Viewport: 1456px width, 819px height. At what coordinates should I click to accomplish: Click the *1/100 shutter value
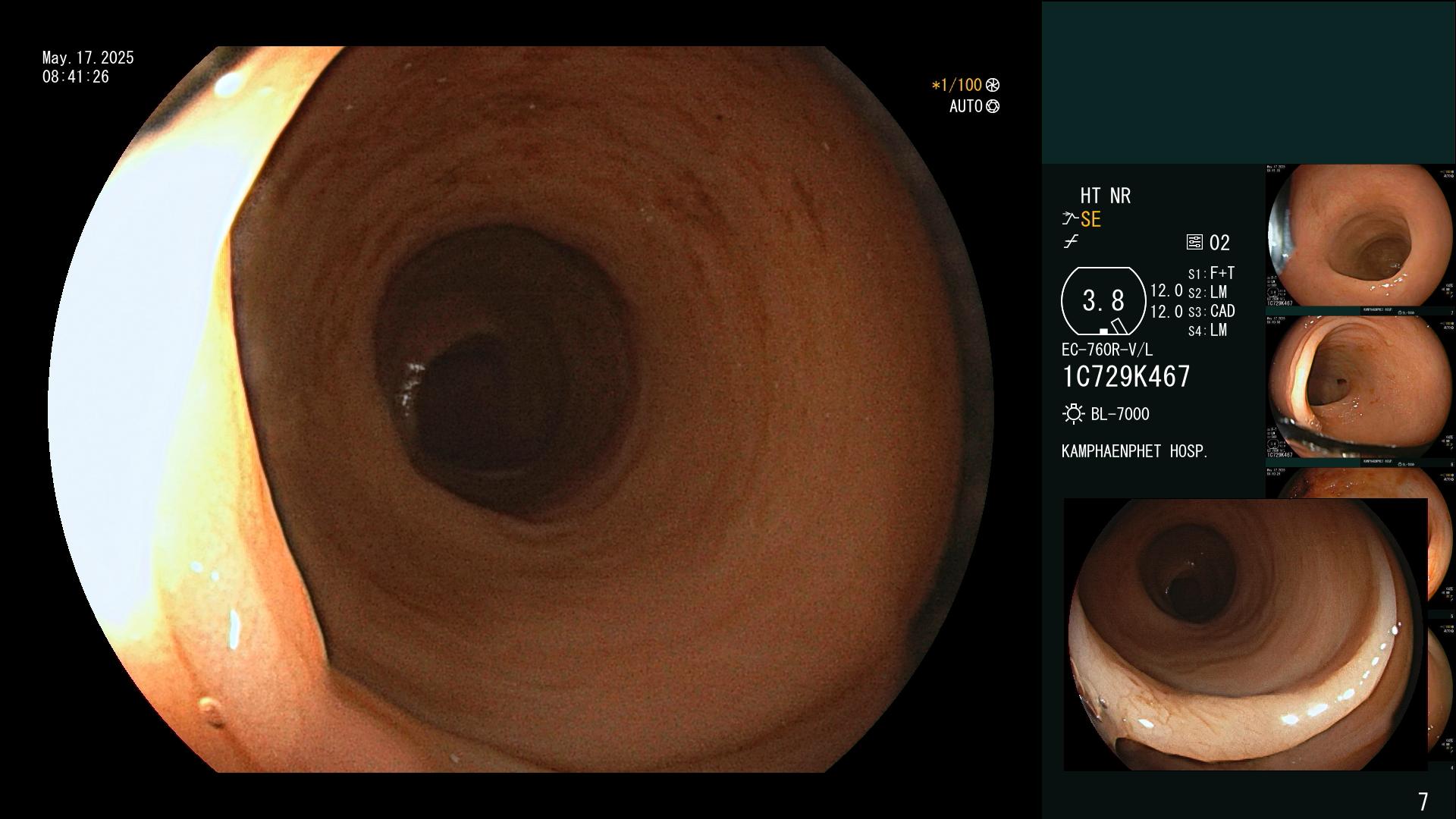pyautogui.click(x=956, y=85)
